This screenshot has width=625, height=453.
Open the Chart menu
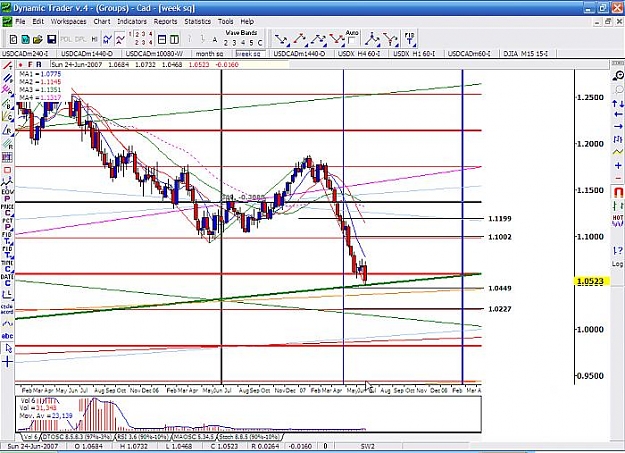click(102, 22)
